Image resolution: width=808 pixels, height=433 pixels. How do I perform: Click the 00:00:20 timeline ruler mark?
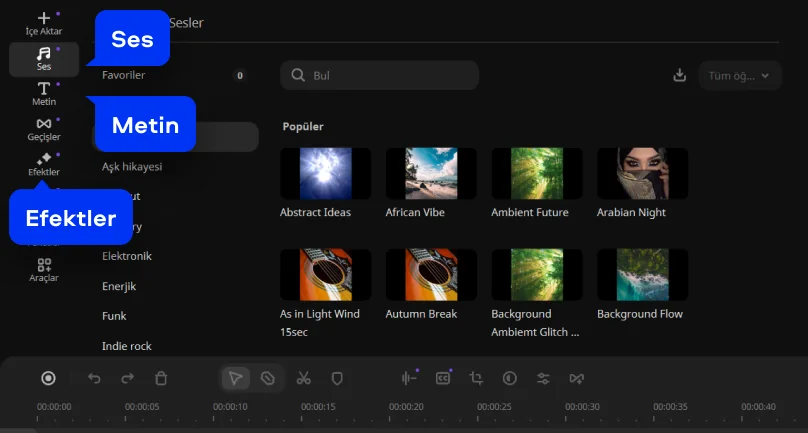406,407
